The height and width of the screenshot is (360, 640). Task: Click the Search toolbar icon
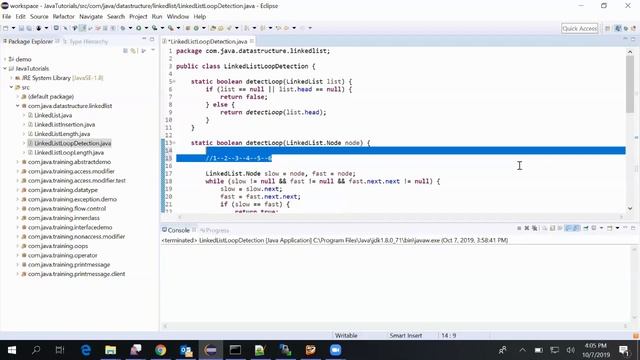(x=229, y=28)
